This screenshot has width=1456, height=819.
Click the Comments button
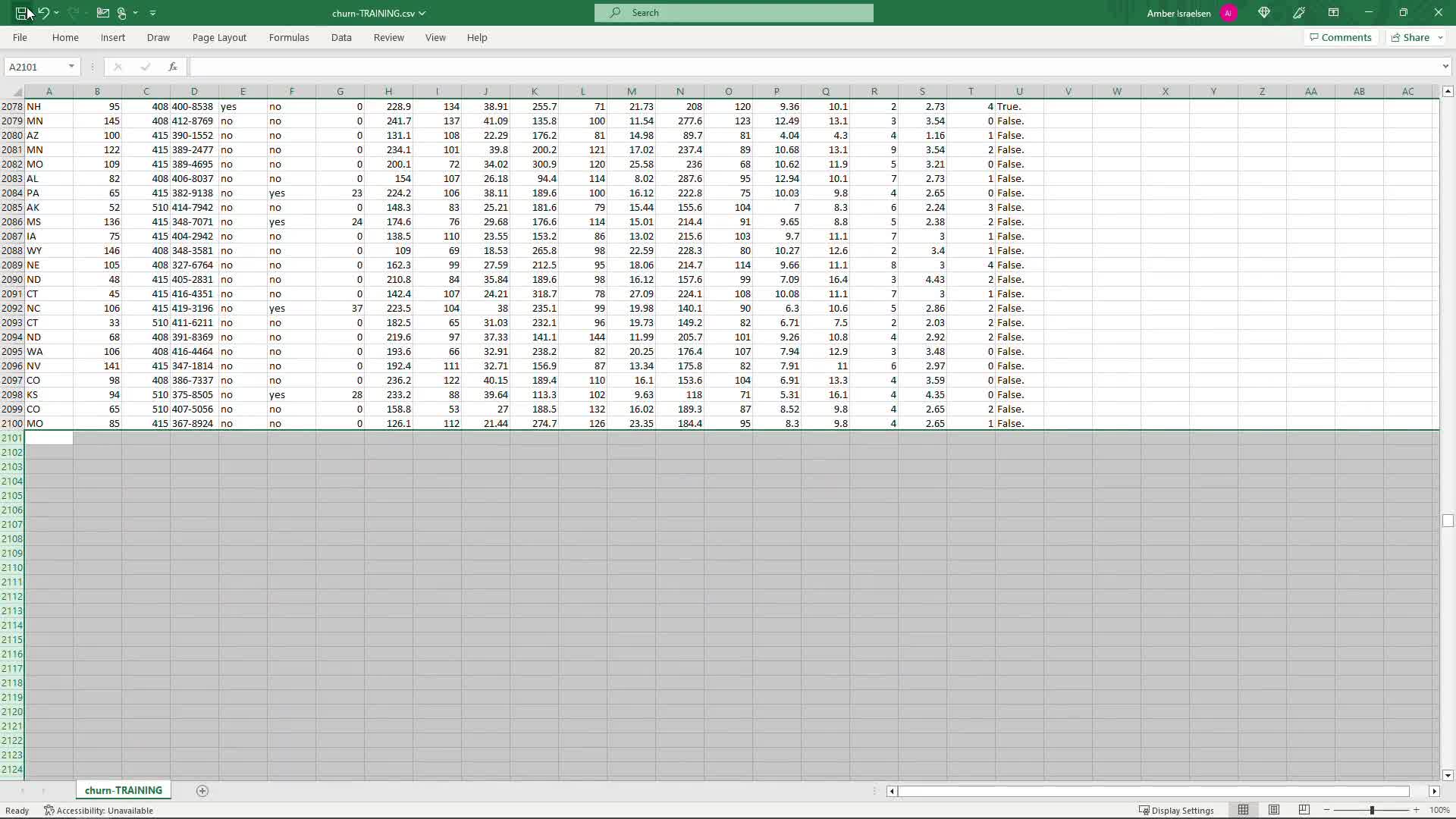(1340, 37)
